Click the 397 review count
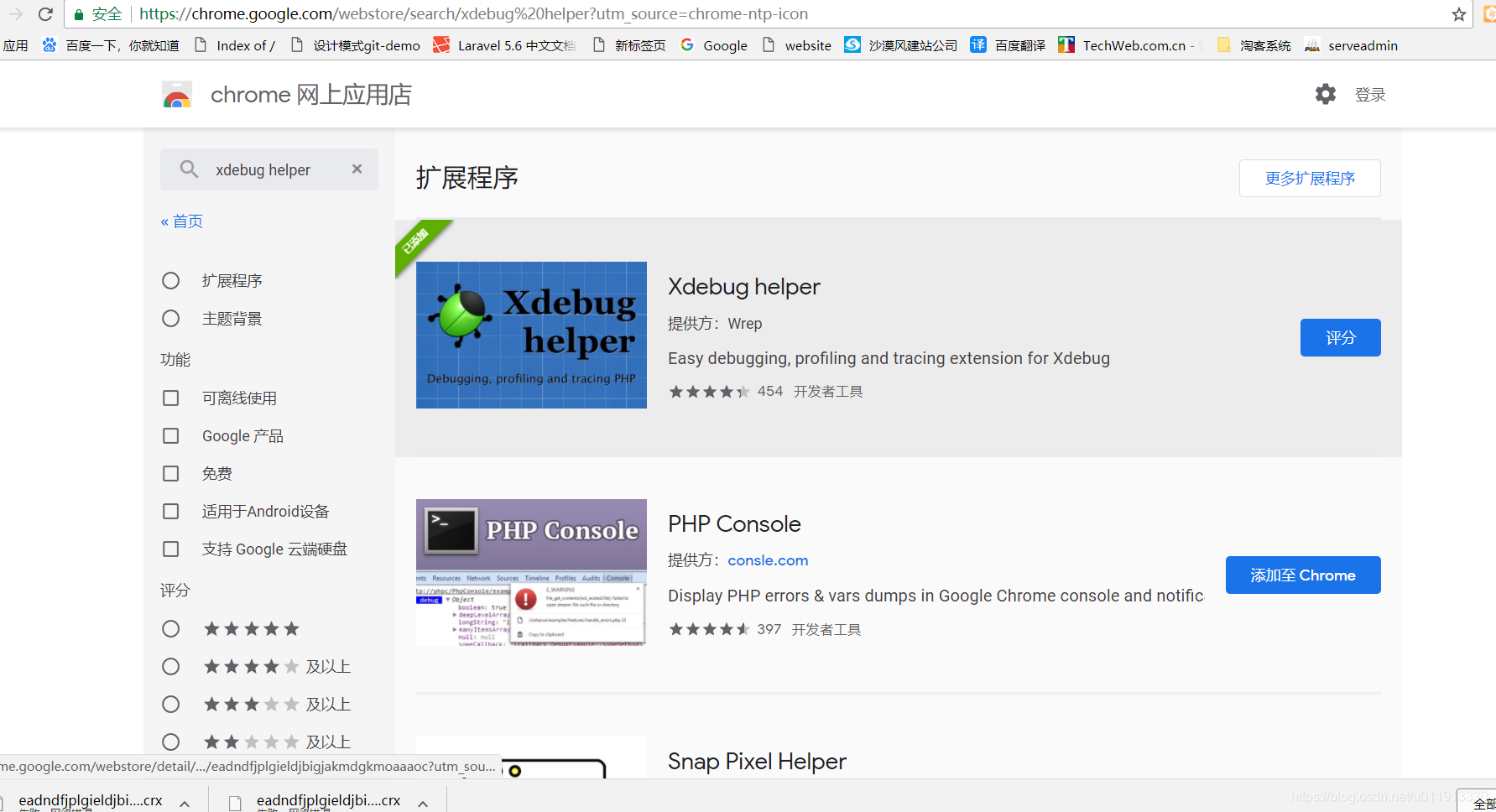This screenshot has width=1496, height=812. (x=769, y=629)
